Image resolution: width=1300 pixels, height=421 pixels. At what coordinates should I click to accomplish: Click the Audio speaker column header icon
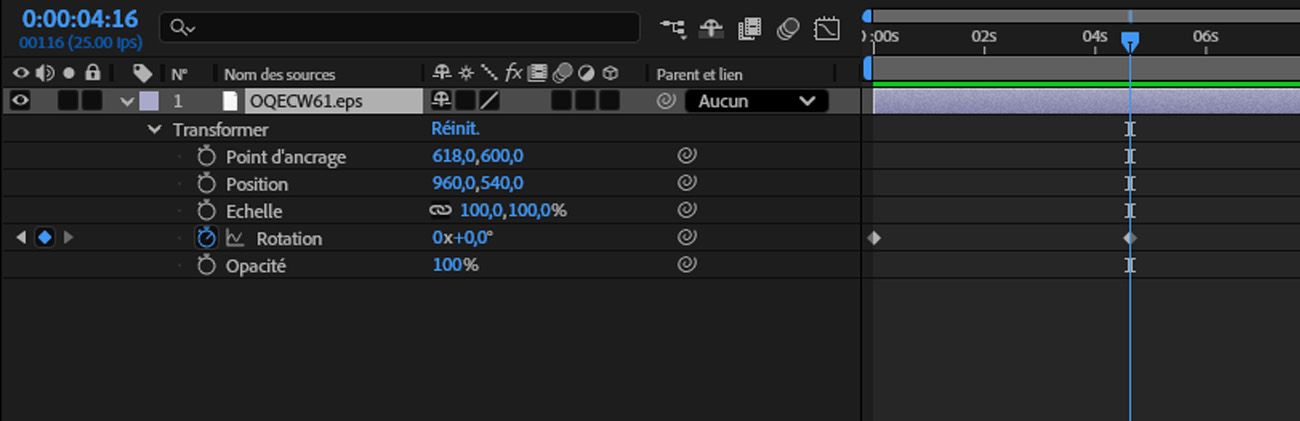tap(45, 73)
